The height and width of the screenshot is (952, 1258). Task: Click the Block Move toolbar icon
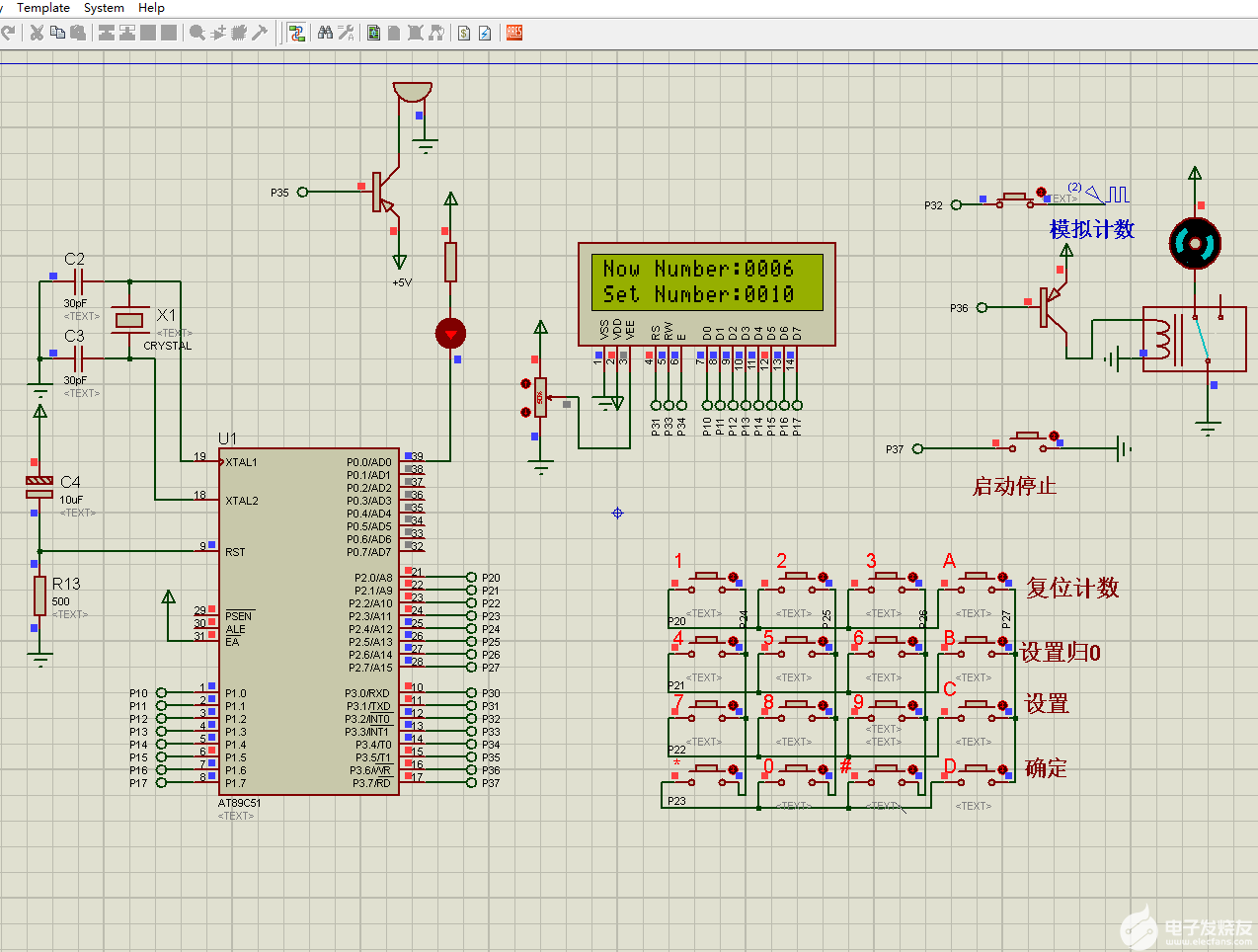[127, 33]
